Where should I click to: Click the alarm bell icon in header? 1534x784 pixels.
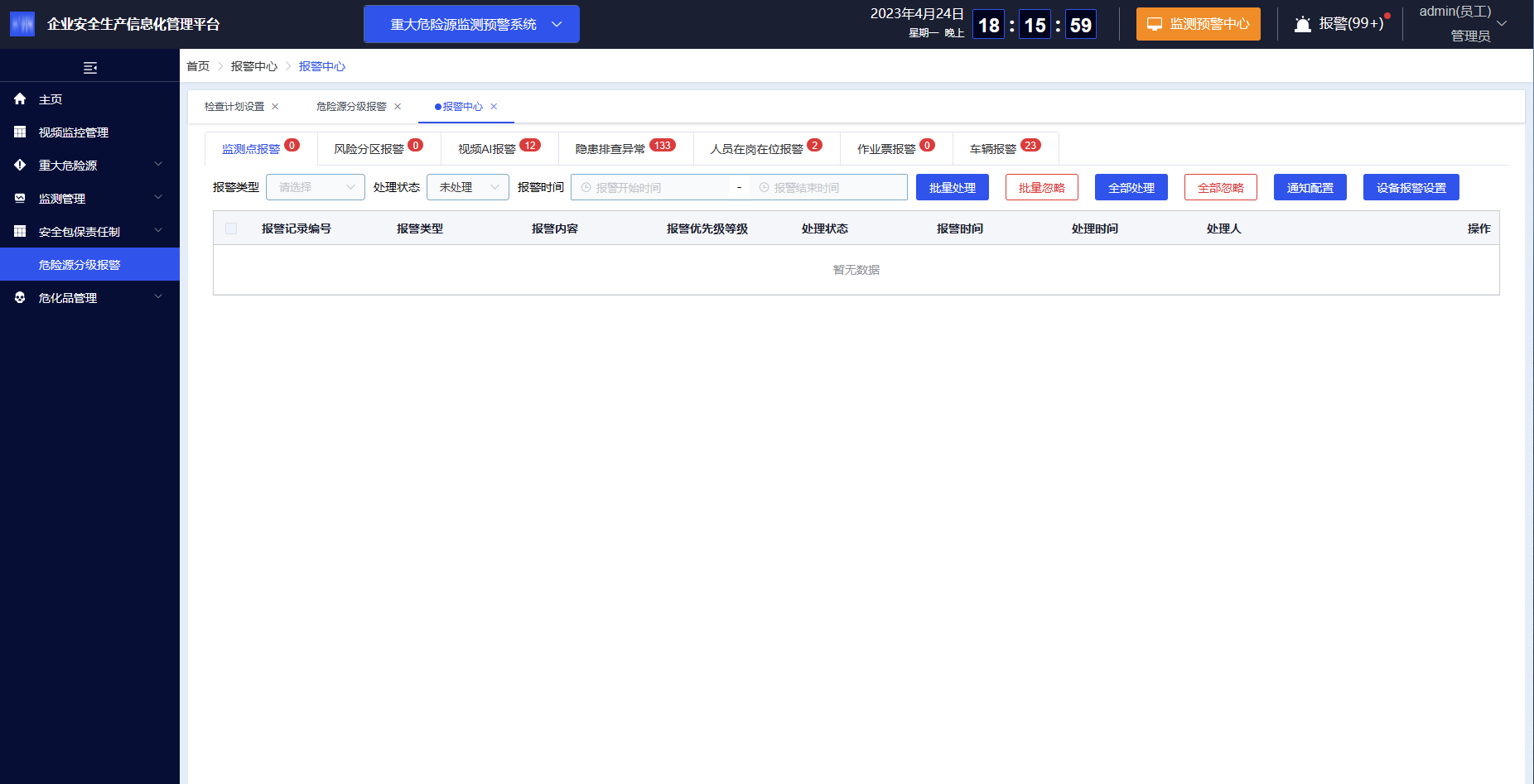[x=1302, y=24]
